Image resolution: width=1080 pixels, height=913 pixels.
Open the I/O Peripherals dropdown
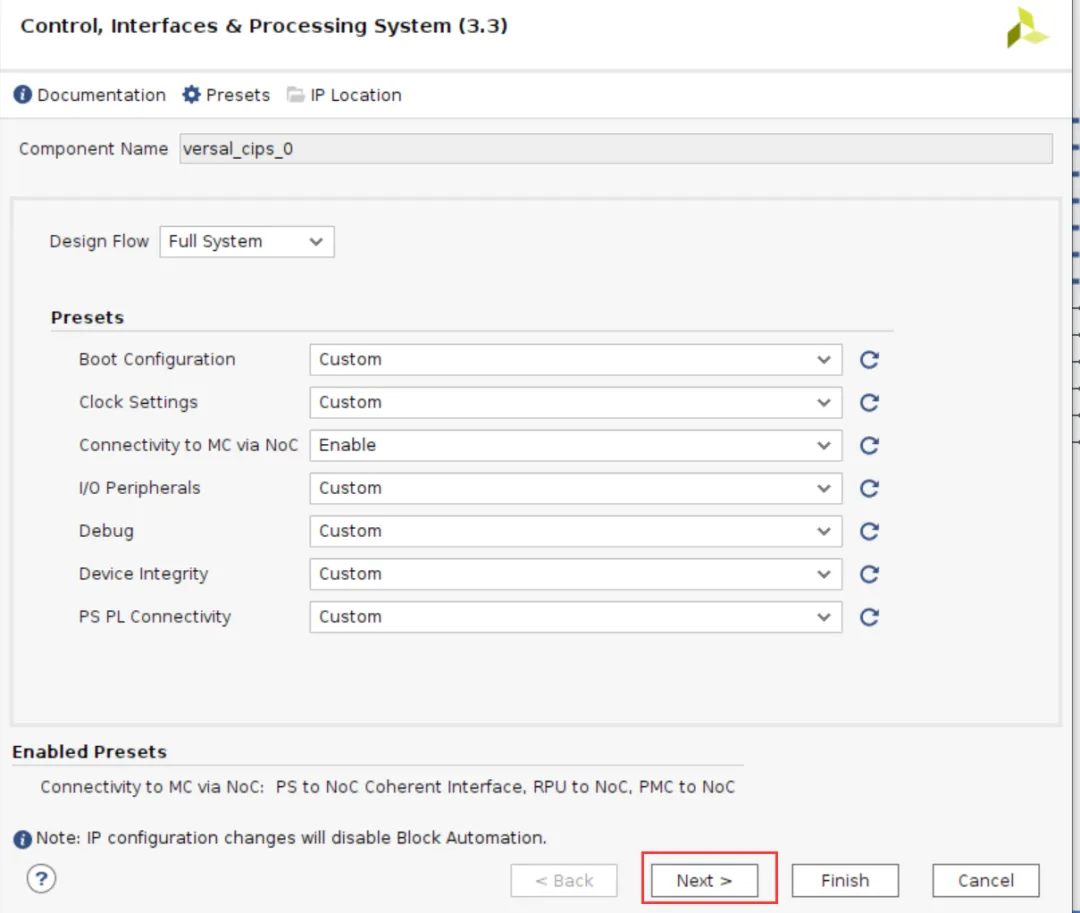(575, 489)
